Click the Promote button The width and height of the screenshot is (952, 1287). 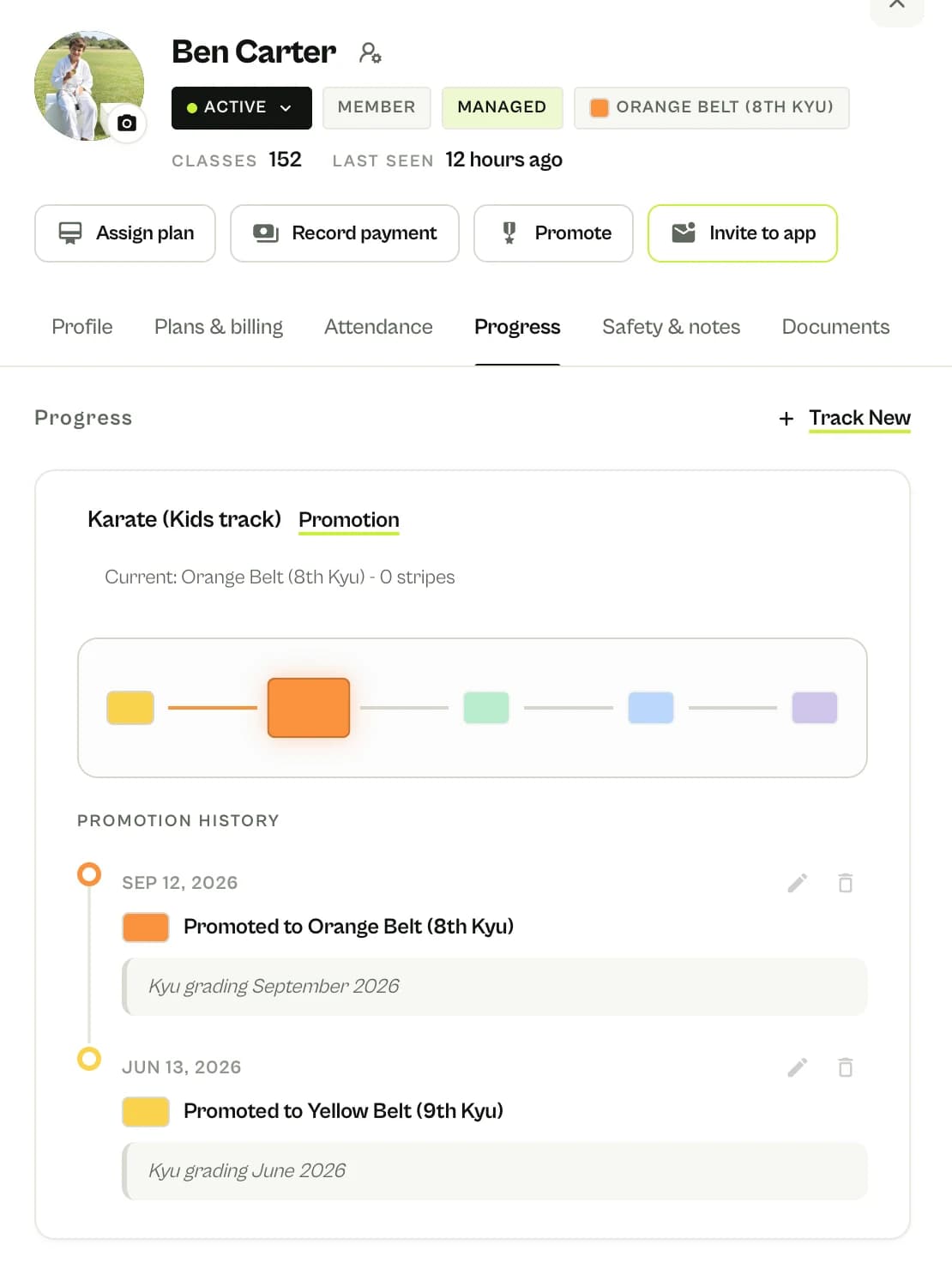553,233
